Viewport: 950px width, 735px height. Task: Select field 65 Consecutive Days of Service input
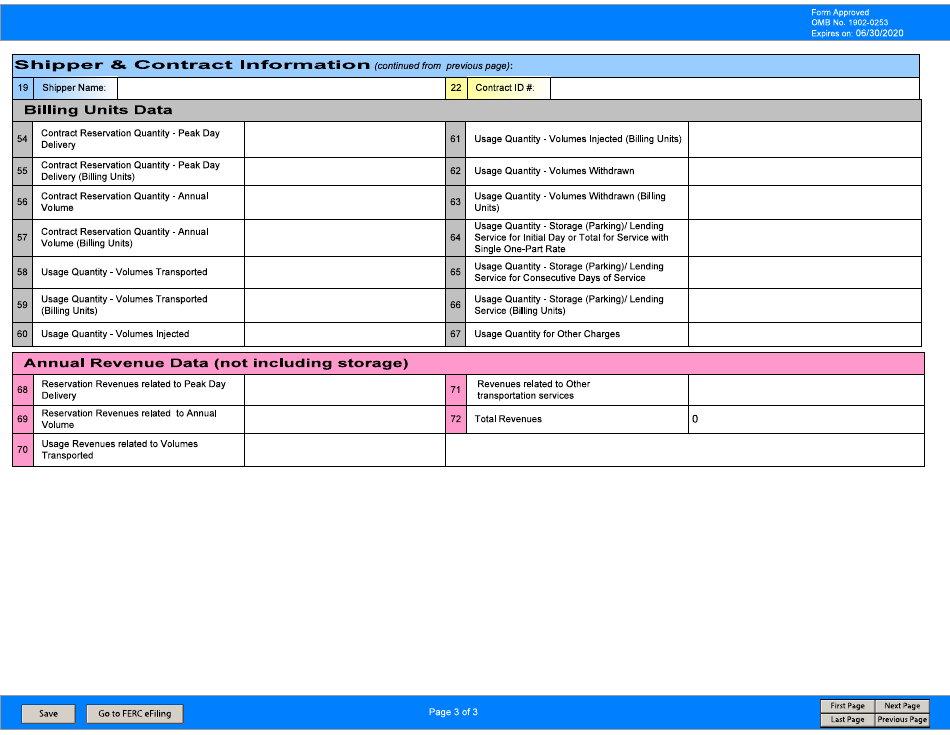tap(804, 272)
